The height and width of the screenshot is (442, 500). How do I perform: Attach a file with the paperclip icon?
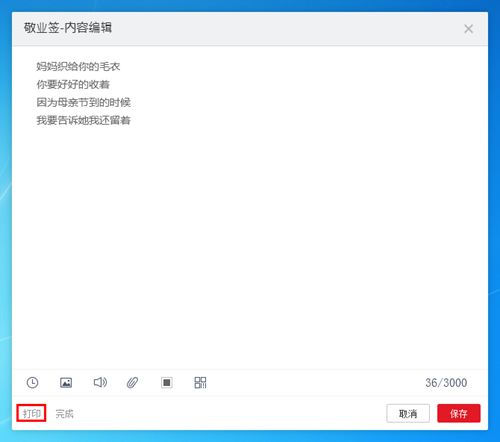click(x=132, y=382)
